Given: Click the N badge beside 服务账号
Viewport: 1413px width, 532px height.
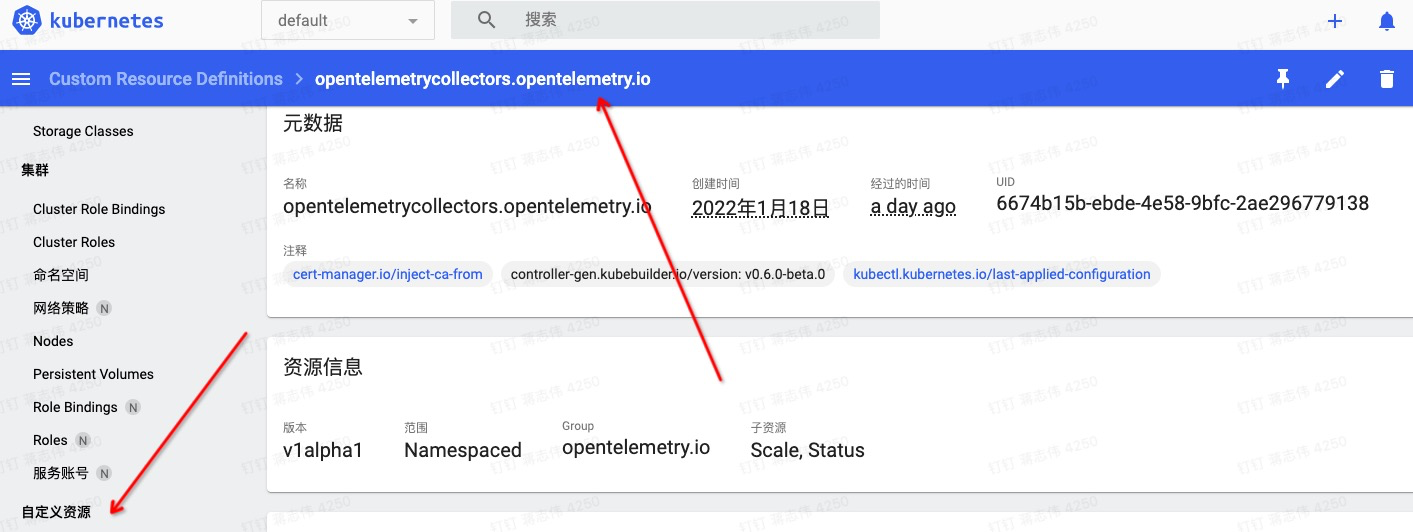Looking at the screenshot, I should tap(104, 473).
